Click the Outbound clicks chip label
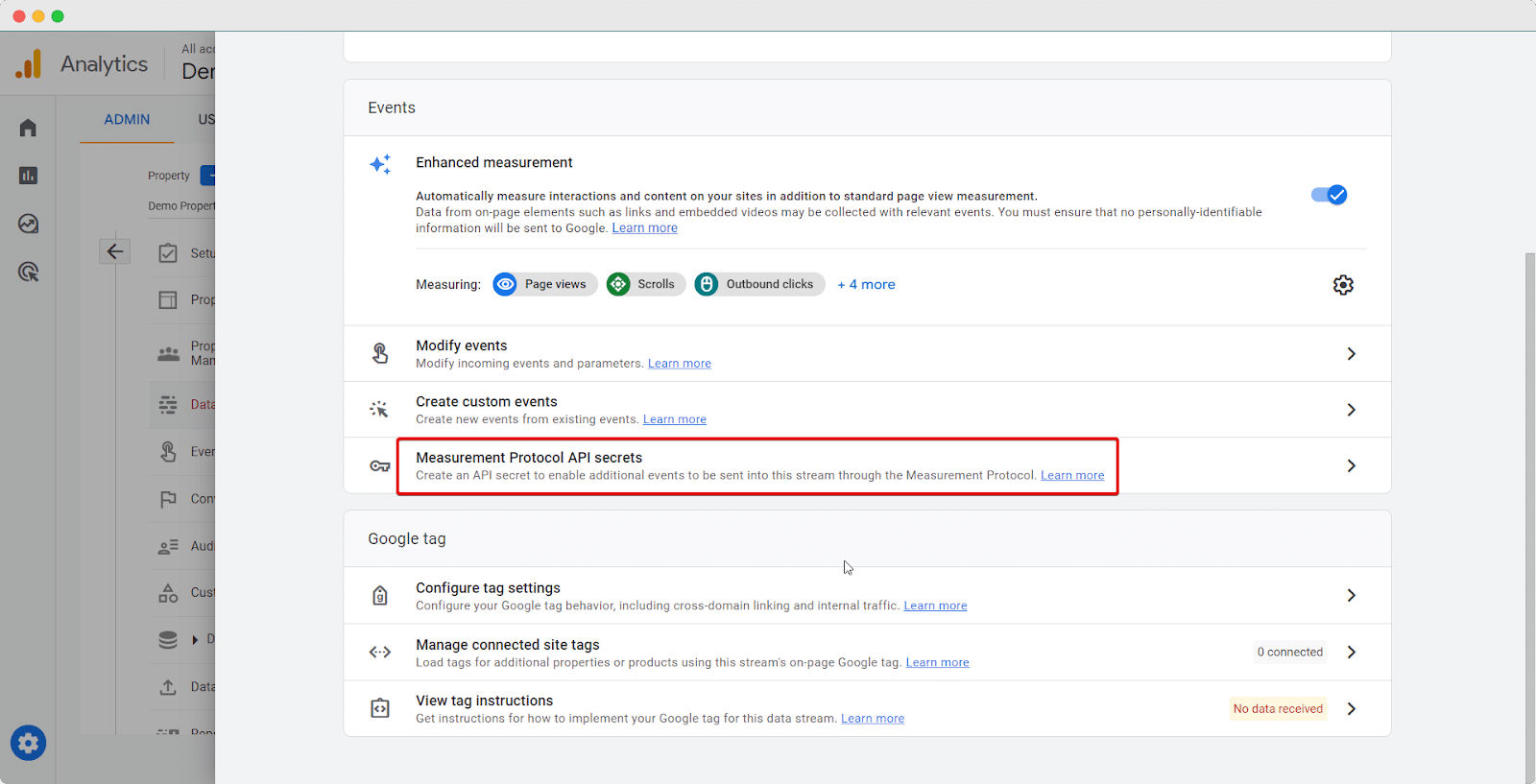Viewport: 1536px width, 784px height. point(770,284)
